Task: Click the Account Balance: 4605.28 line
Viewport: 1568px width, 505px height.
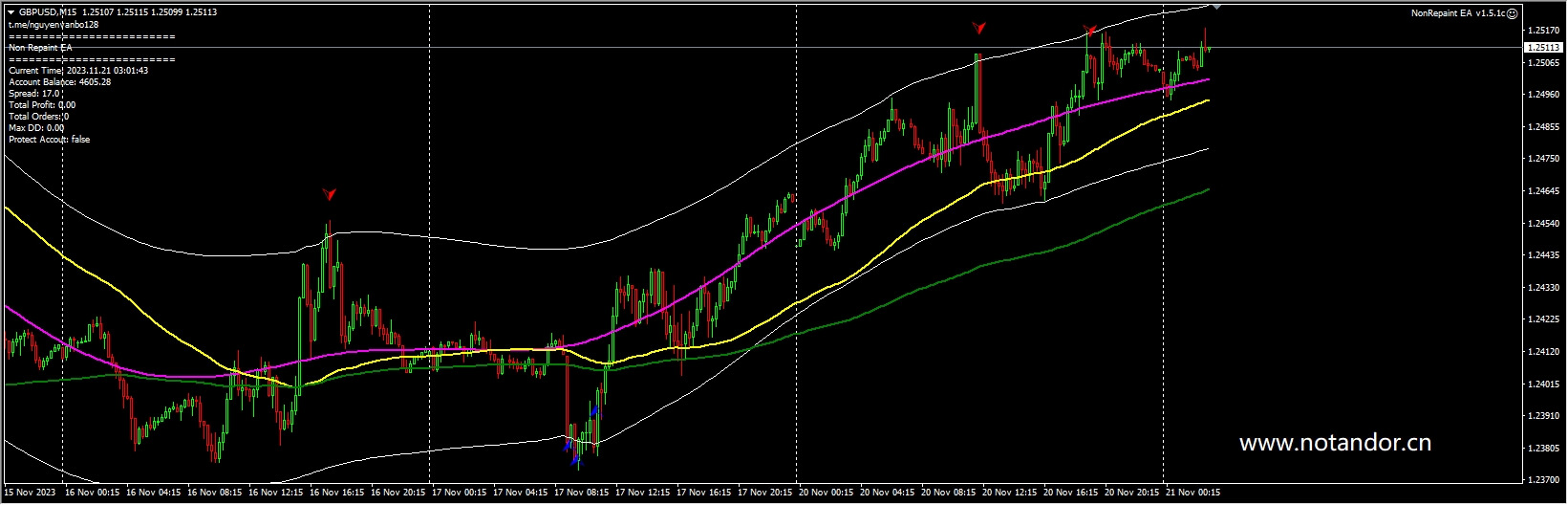Action: click(x=59, y=82)
